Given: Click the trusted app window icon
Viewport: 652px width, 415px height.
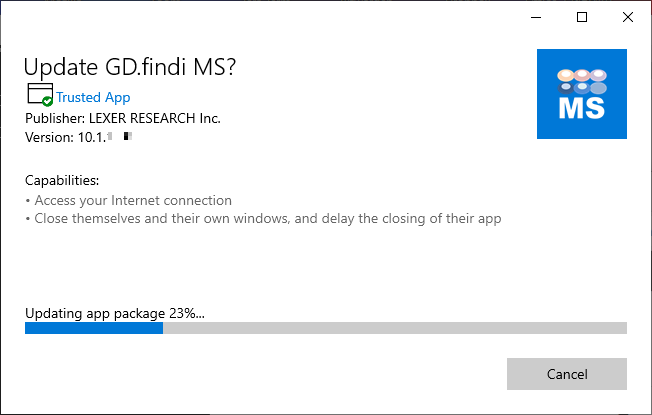Looking at the screenshot, I should 39,95.
